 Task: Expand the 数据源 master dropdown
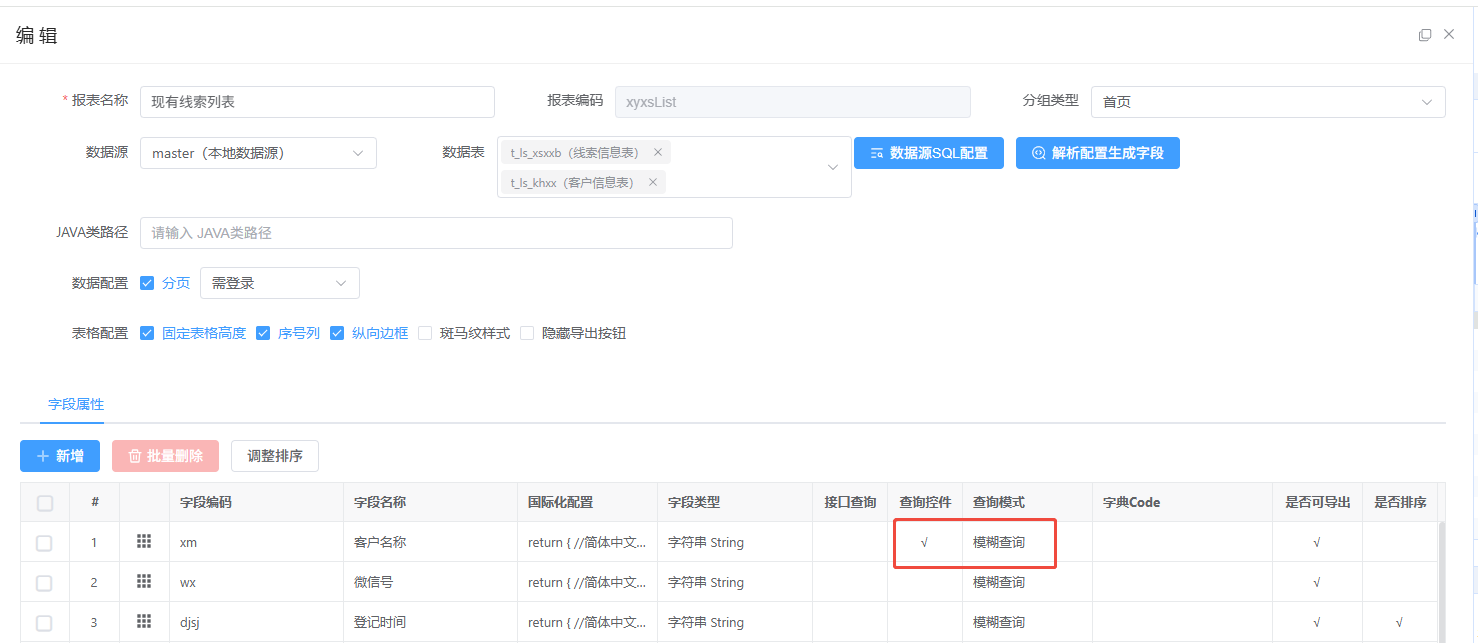[258, 153]
